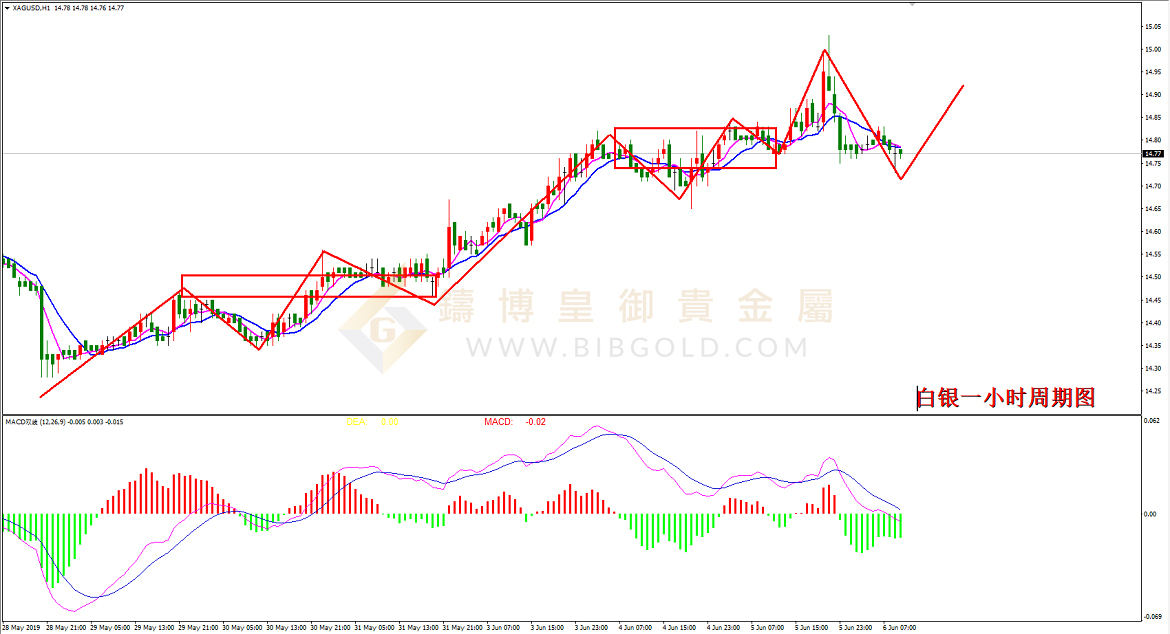Click the 14.25 level on price scale
The height and width of the screenshot is (634, 1170).
coord(1153,392)
